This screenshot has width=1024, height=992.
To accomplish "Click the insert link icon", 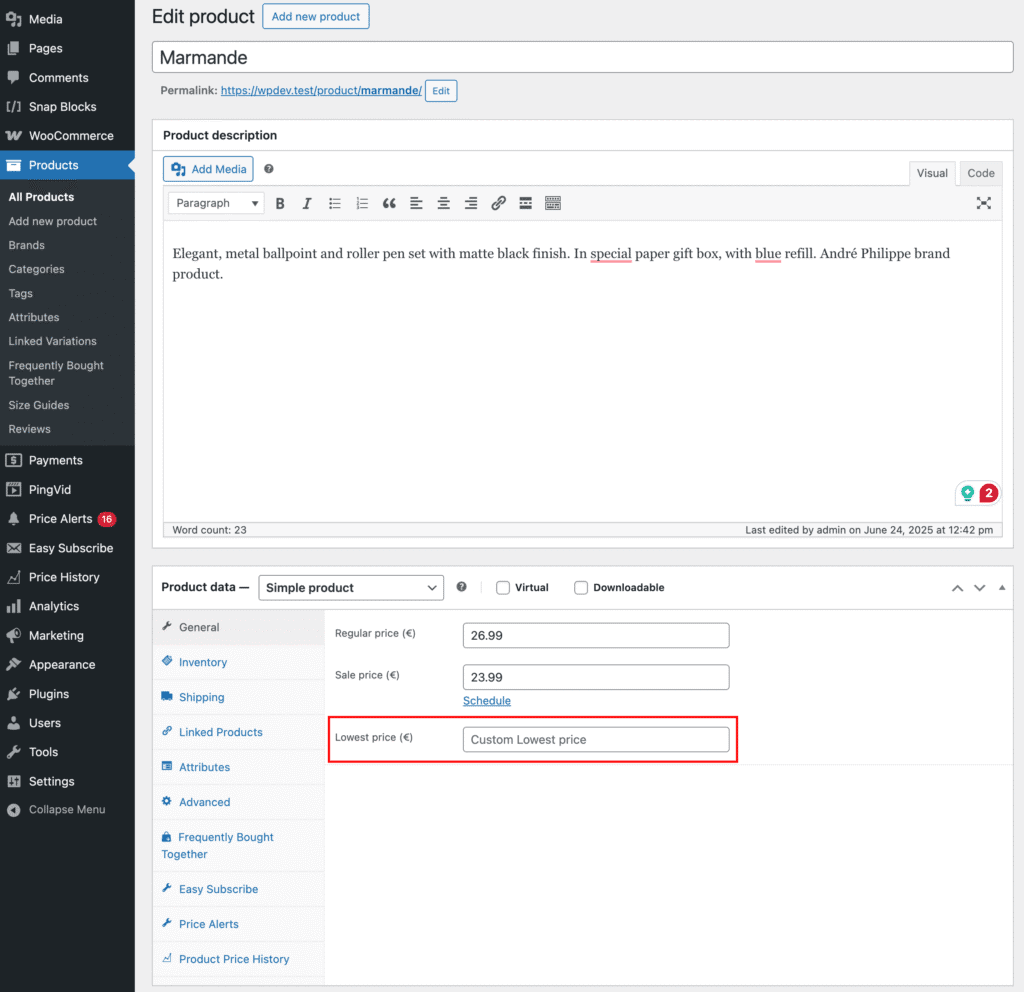I will point(498,203).
